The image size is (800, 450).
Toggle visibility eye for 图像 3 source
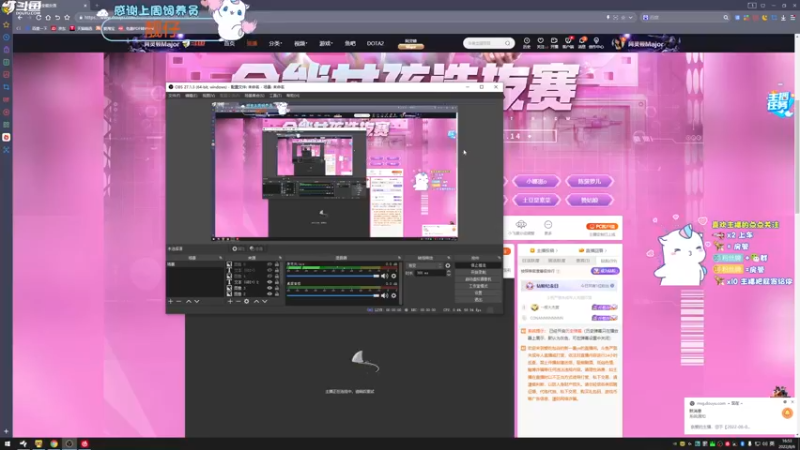(x=269, y=288)
